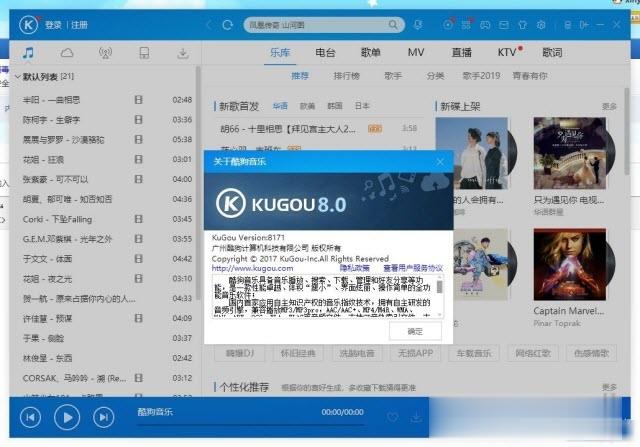Click the 确定 button in the About dialog

pyautogui.click(x=415, y=331)
